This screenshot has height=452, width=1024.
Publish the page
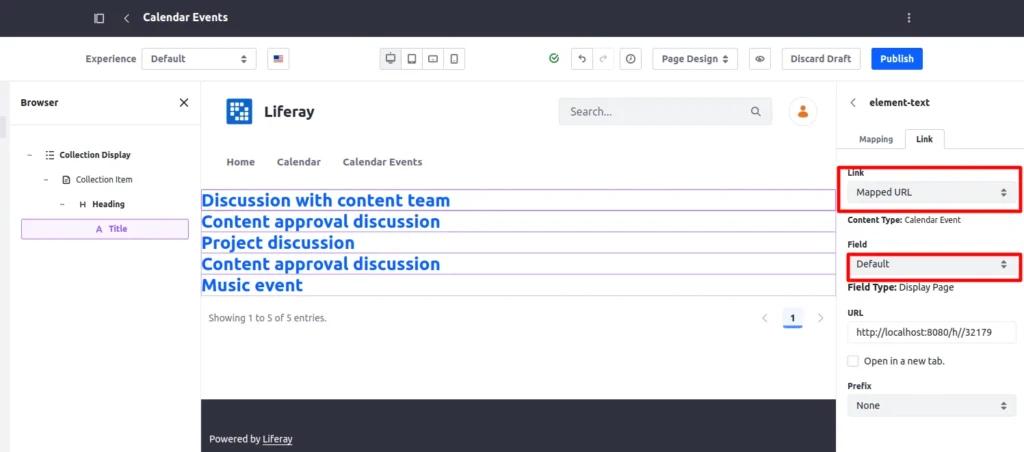897,59
